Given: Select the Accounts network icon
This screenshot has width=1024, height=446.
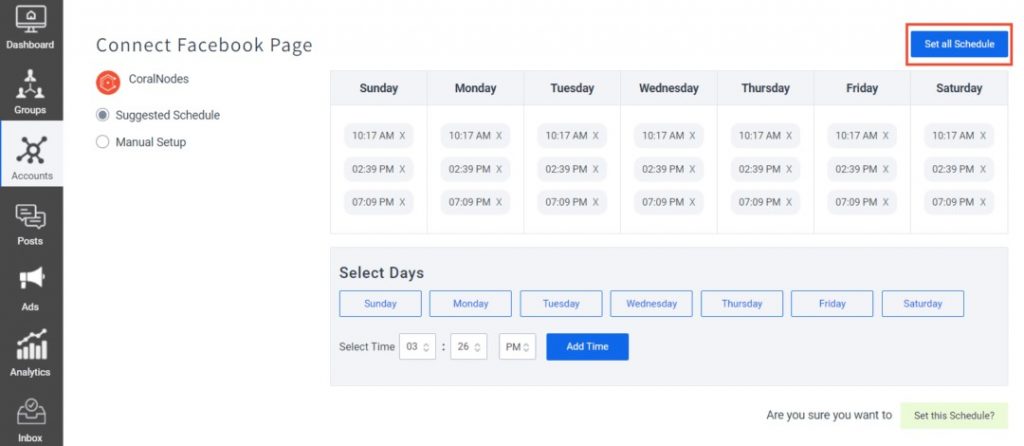Looking at the screenshot, I should (x=31, y=150).
